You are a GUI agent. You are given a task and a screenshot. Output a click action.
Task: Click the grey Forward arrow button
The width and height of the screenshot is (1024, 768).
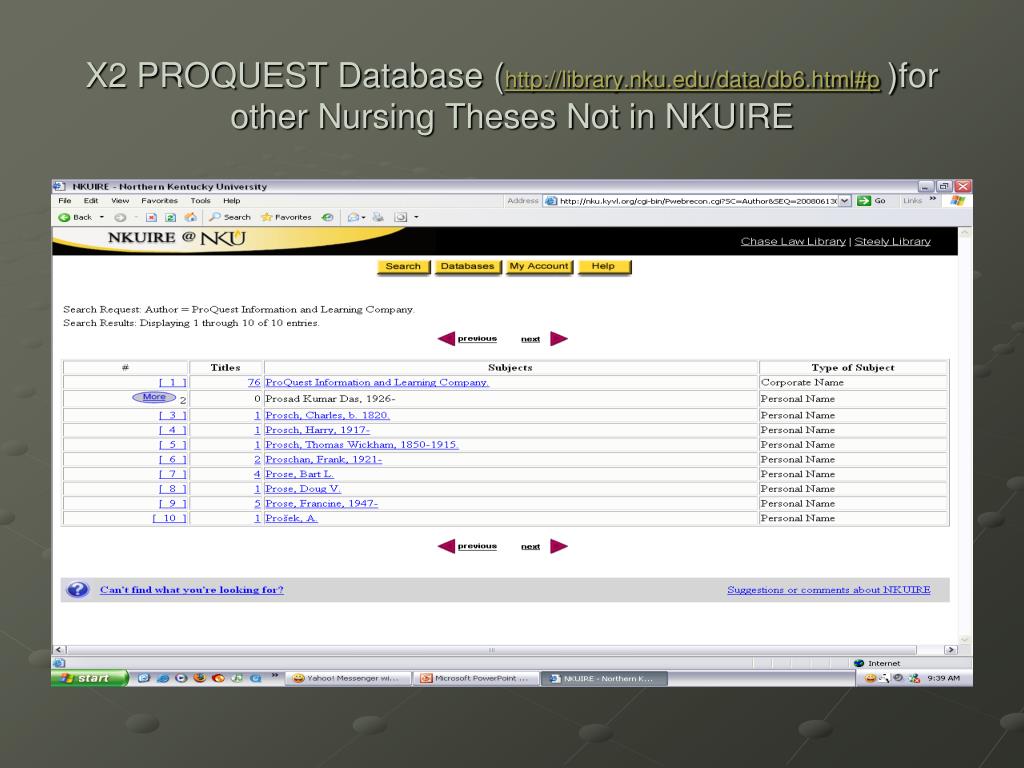tap(120, 217)
